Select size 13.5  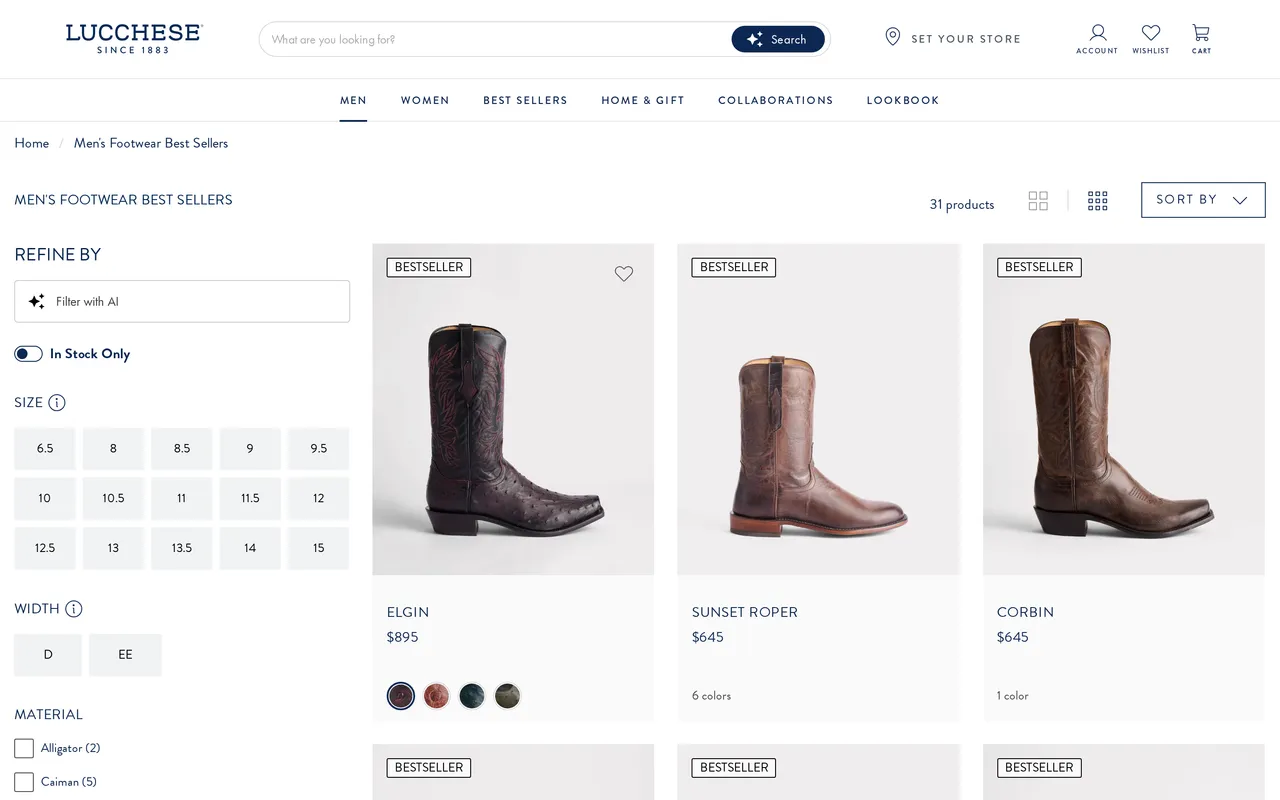[x=182, y=548]
